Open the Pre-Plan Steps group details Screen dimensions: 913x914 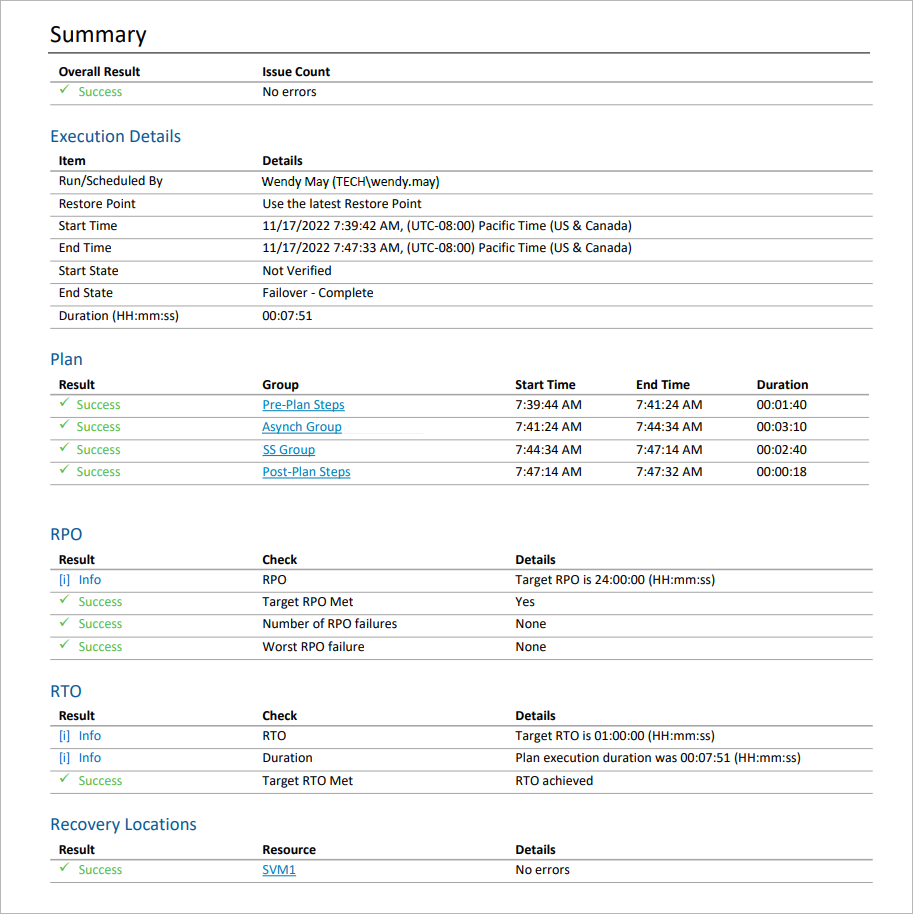[x=303, y=404]
